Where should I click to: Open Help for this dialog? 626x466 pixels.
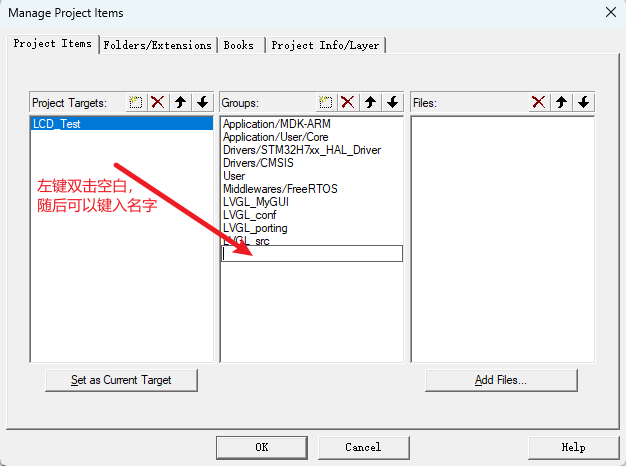pos(573,447)
